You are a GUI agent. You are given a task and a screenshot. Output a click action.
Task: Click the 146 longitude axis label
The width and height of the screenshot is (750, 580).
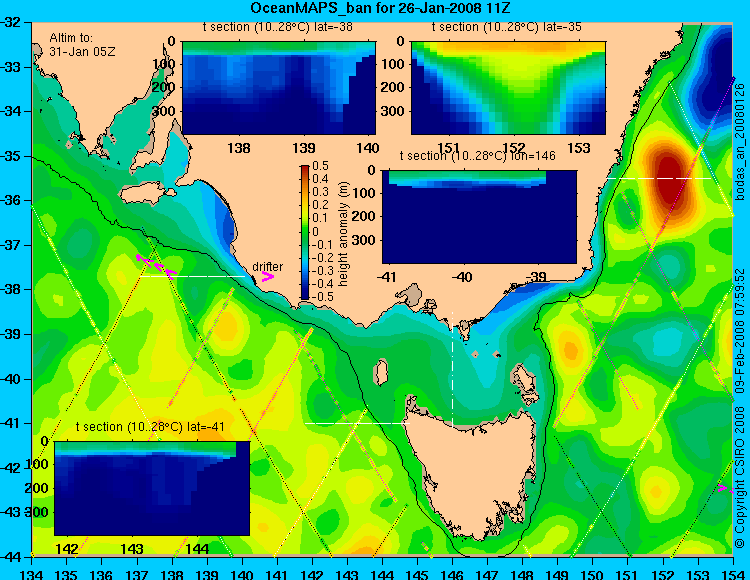tap(452, 574)
